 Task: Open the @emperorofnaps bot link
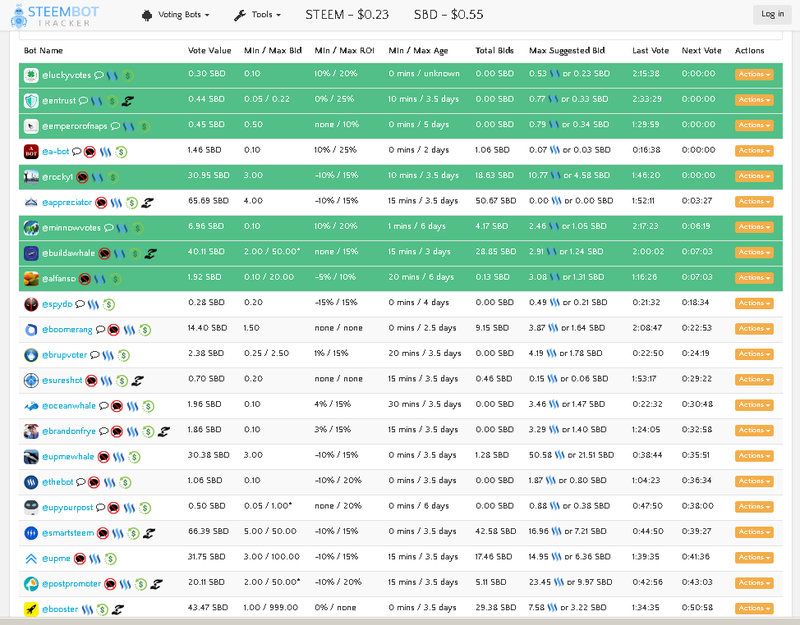pyautogui.click(x=74, y=126)
